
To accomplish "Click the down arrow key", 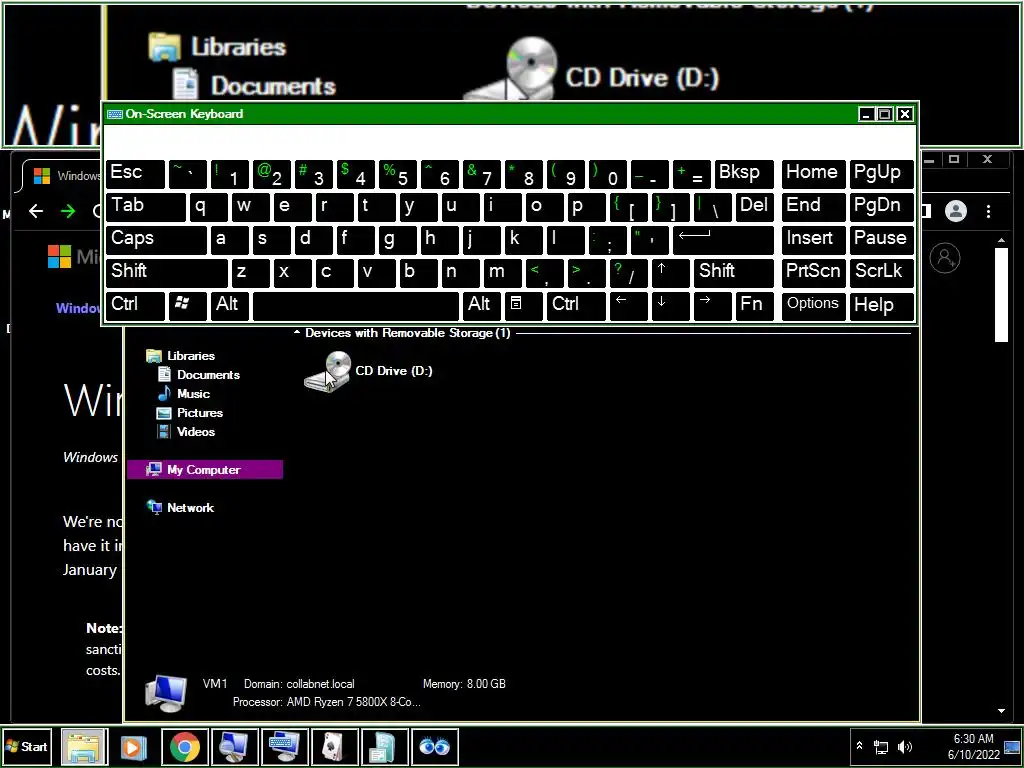I will point(671,306).
